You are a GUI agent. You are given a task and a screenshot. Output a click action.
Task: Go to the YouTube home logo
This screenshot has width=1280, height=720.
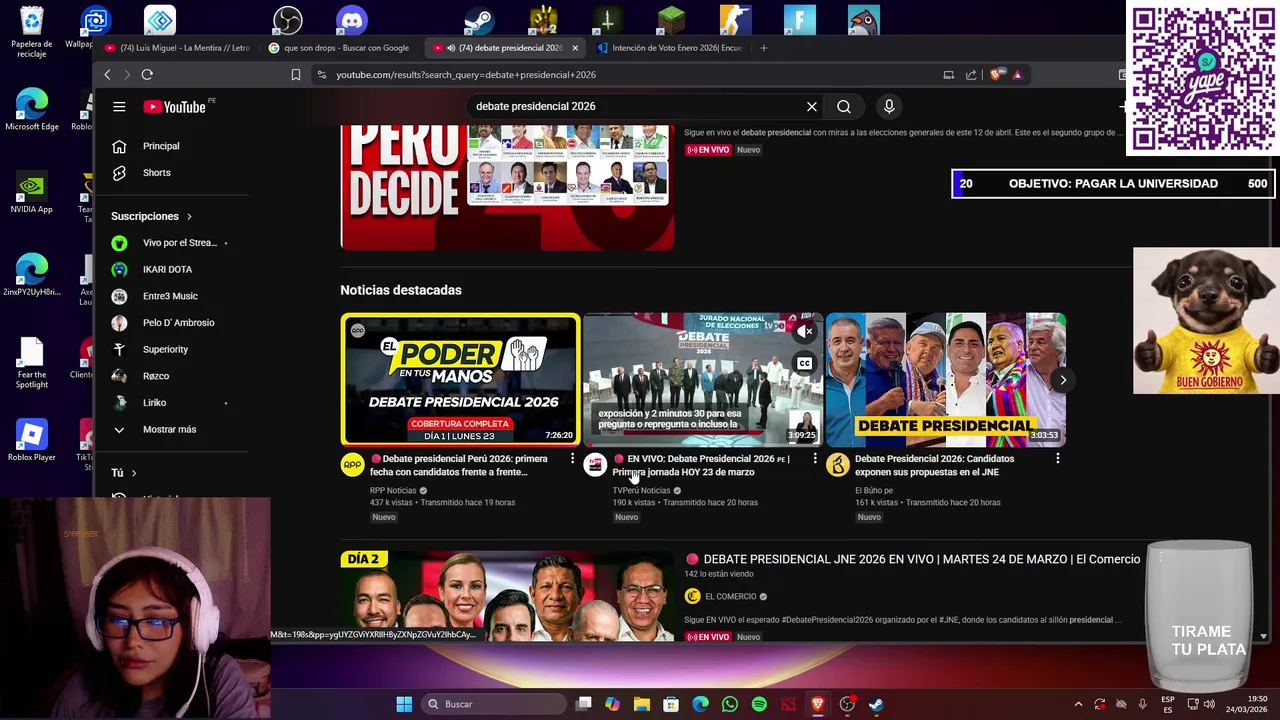(x=175, y=107)
